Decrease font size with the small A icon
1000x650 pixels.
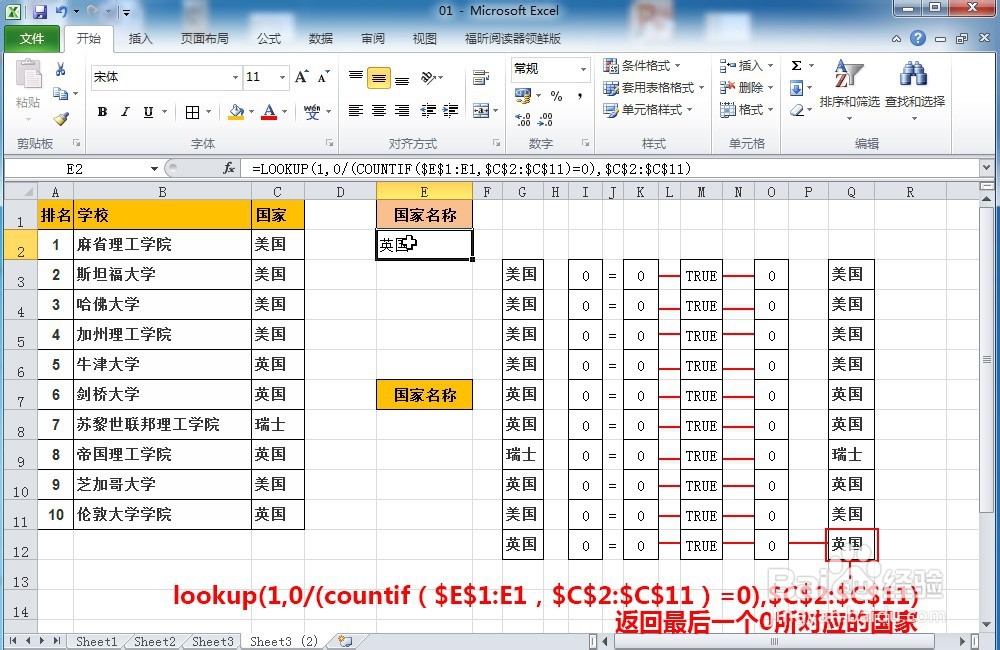tap(324, 77)
